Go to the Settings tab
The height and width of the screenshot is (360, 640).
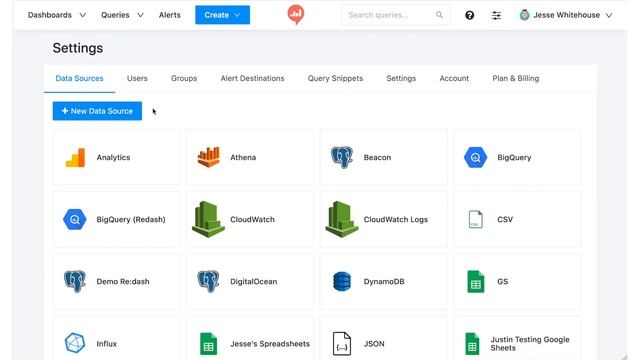[401, 78]
